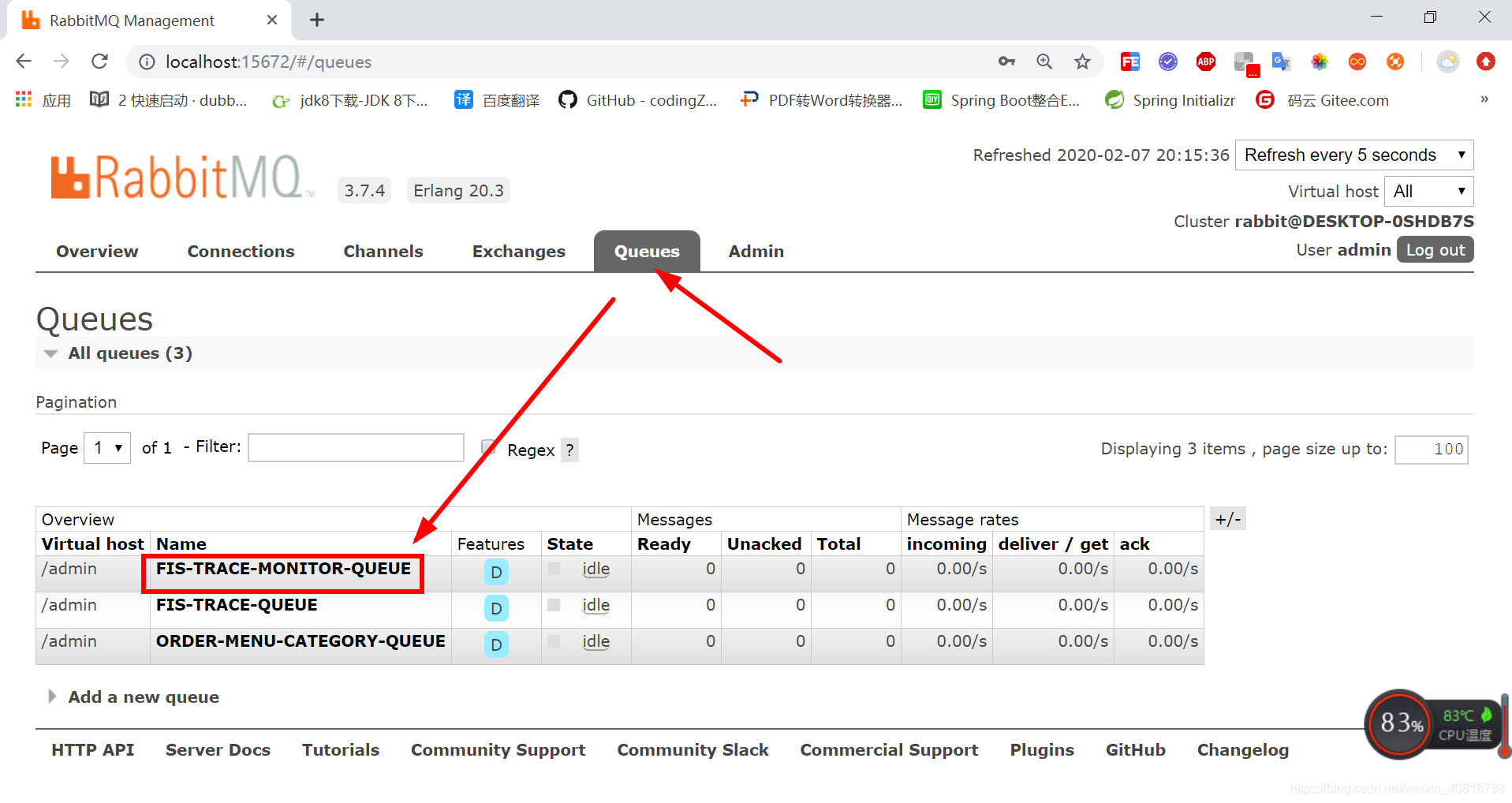Open the Commercial Support footer link
This screenshot has height=803, width=1512.
(889, 750)
